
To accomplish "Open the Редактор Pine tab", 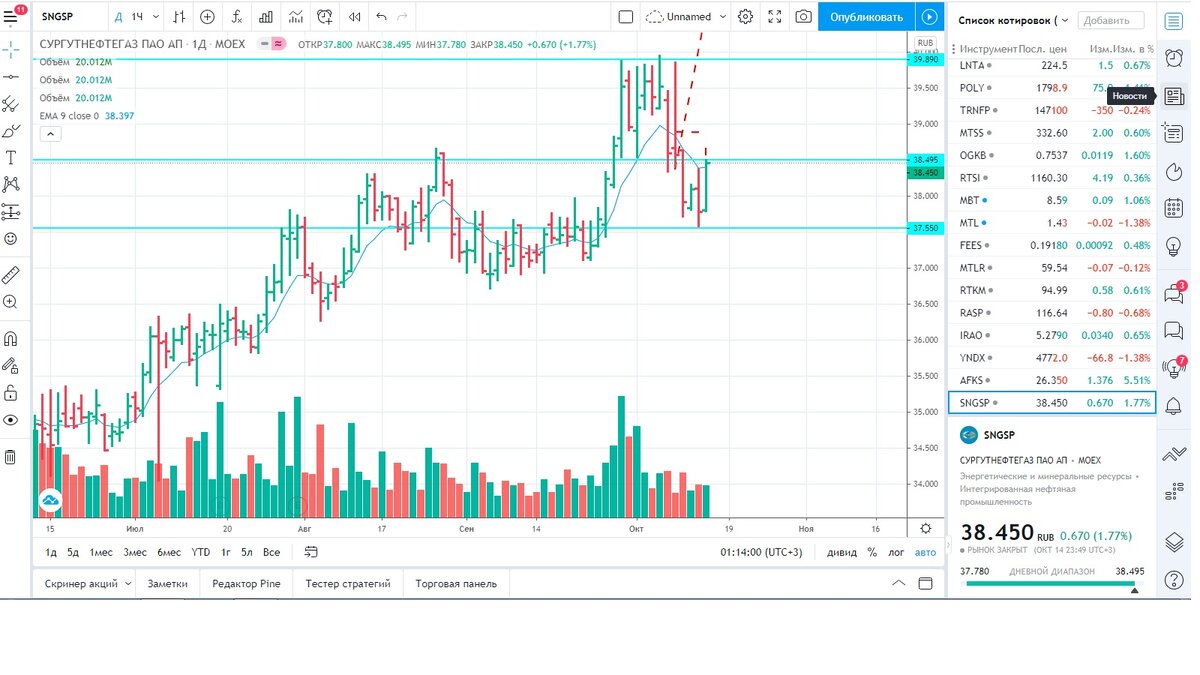I will (x=246, y=583).
